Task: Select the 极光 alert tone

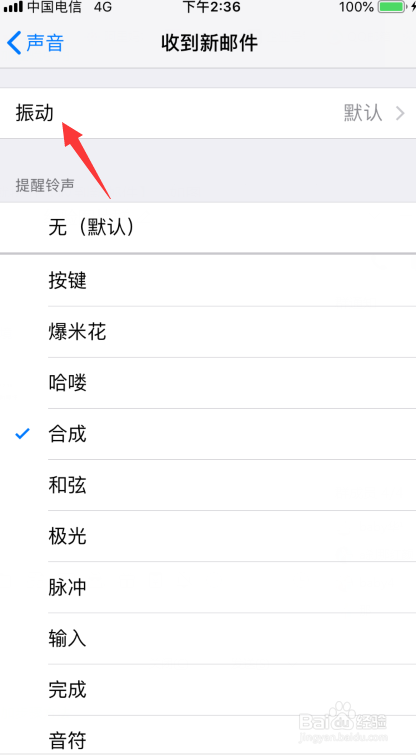Action: (x=208, y=536)
